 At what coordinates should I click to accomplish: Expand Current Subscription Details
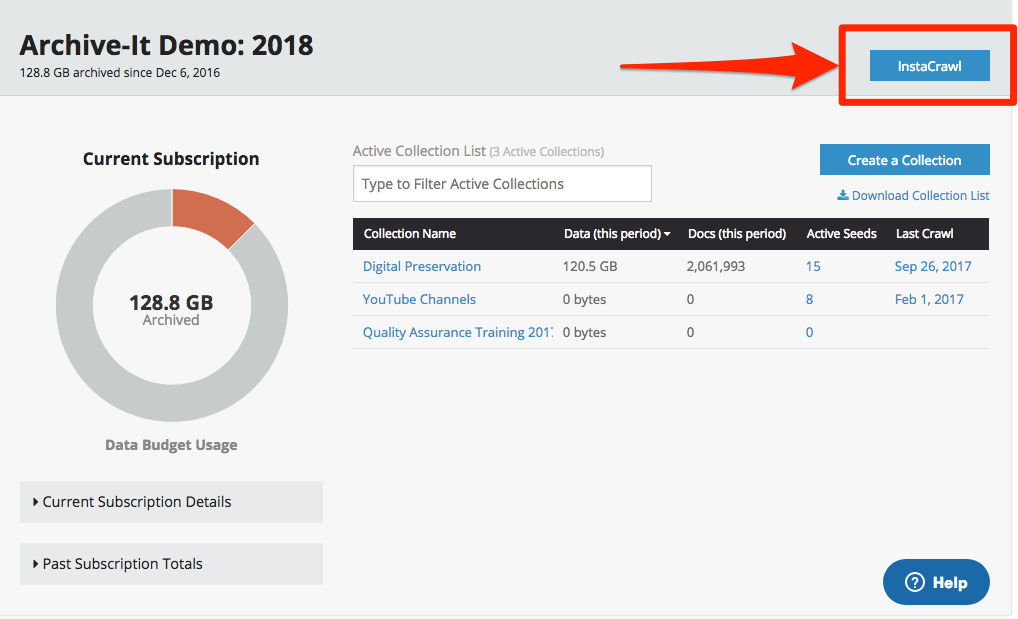tap(171, 502)
